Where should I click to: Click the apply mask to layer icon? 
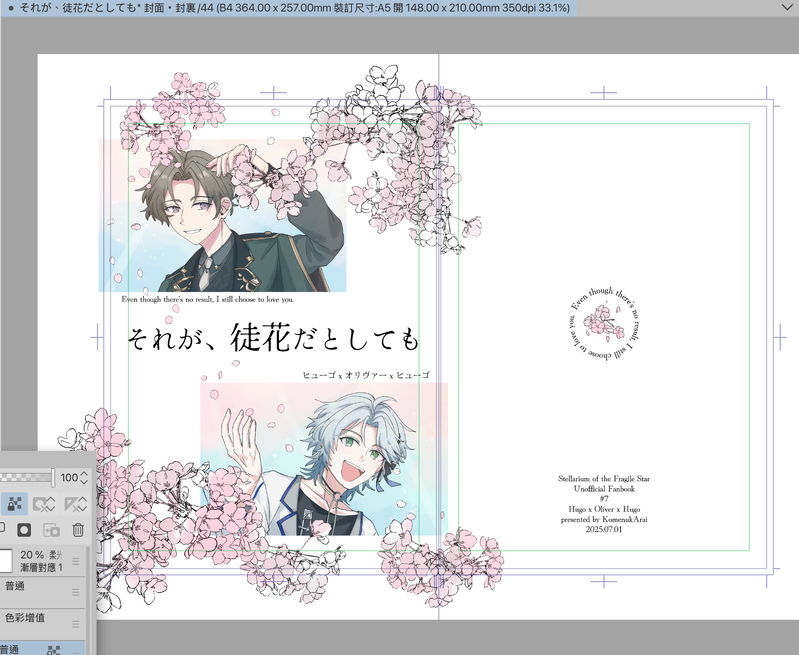pyautogui.click(x=51, y=530)
